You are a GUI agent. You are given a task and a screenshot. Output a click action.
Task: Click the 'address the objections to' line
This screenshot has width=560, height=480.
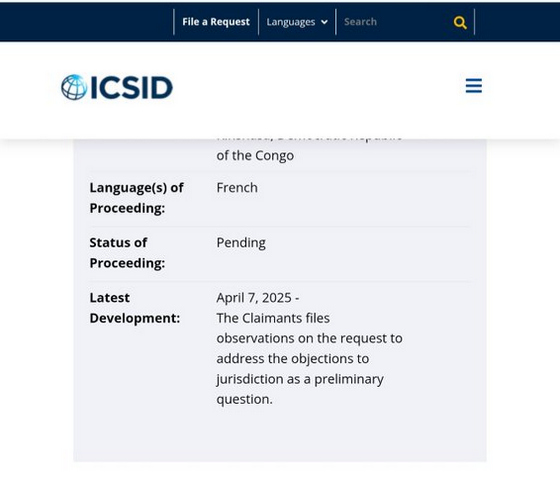pyautogui.click(x=292, y=359)
